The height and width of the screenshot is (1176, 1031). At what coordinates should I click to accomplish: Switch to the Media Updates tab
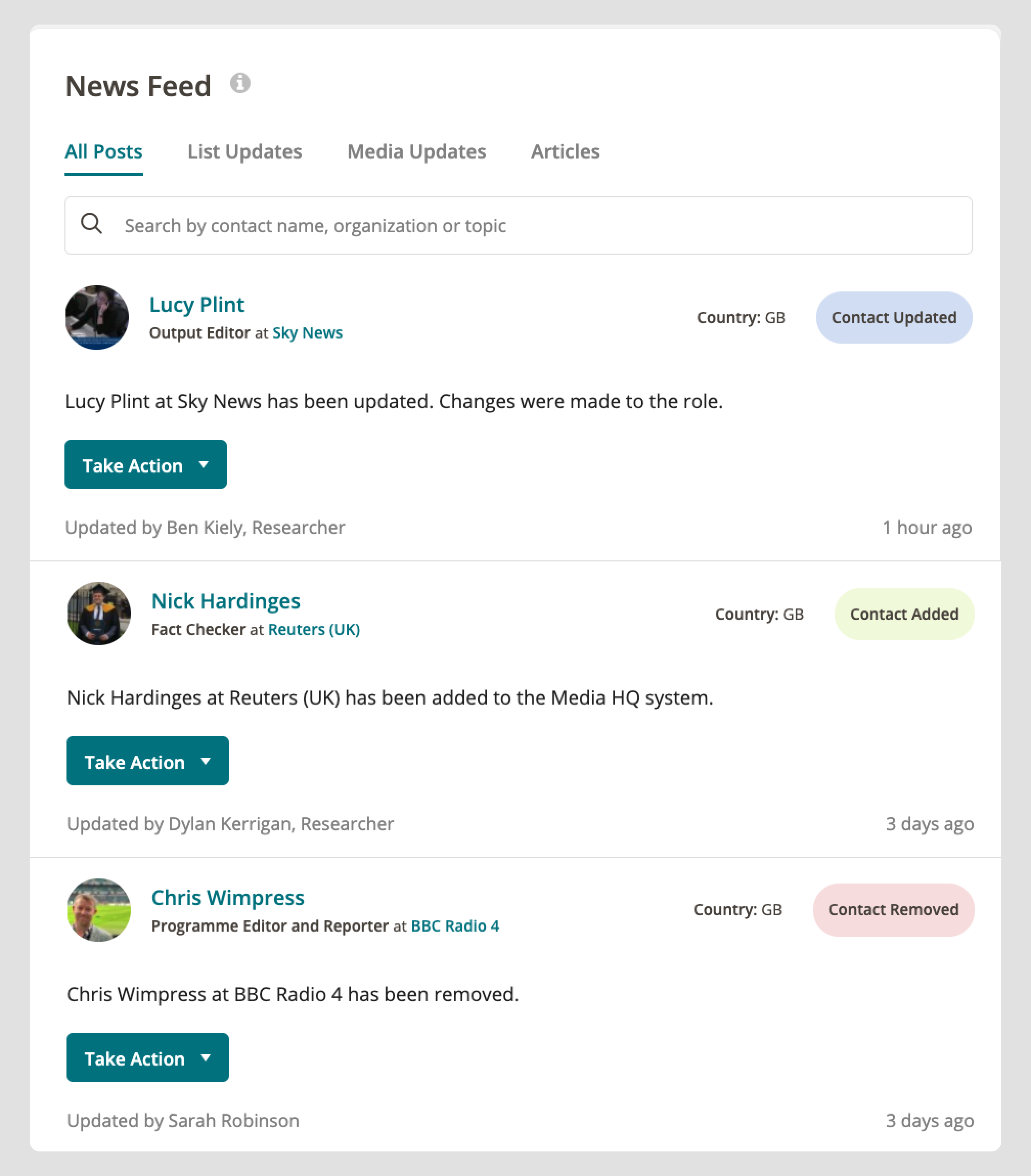pyautogui.click(x=416, y=151)
